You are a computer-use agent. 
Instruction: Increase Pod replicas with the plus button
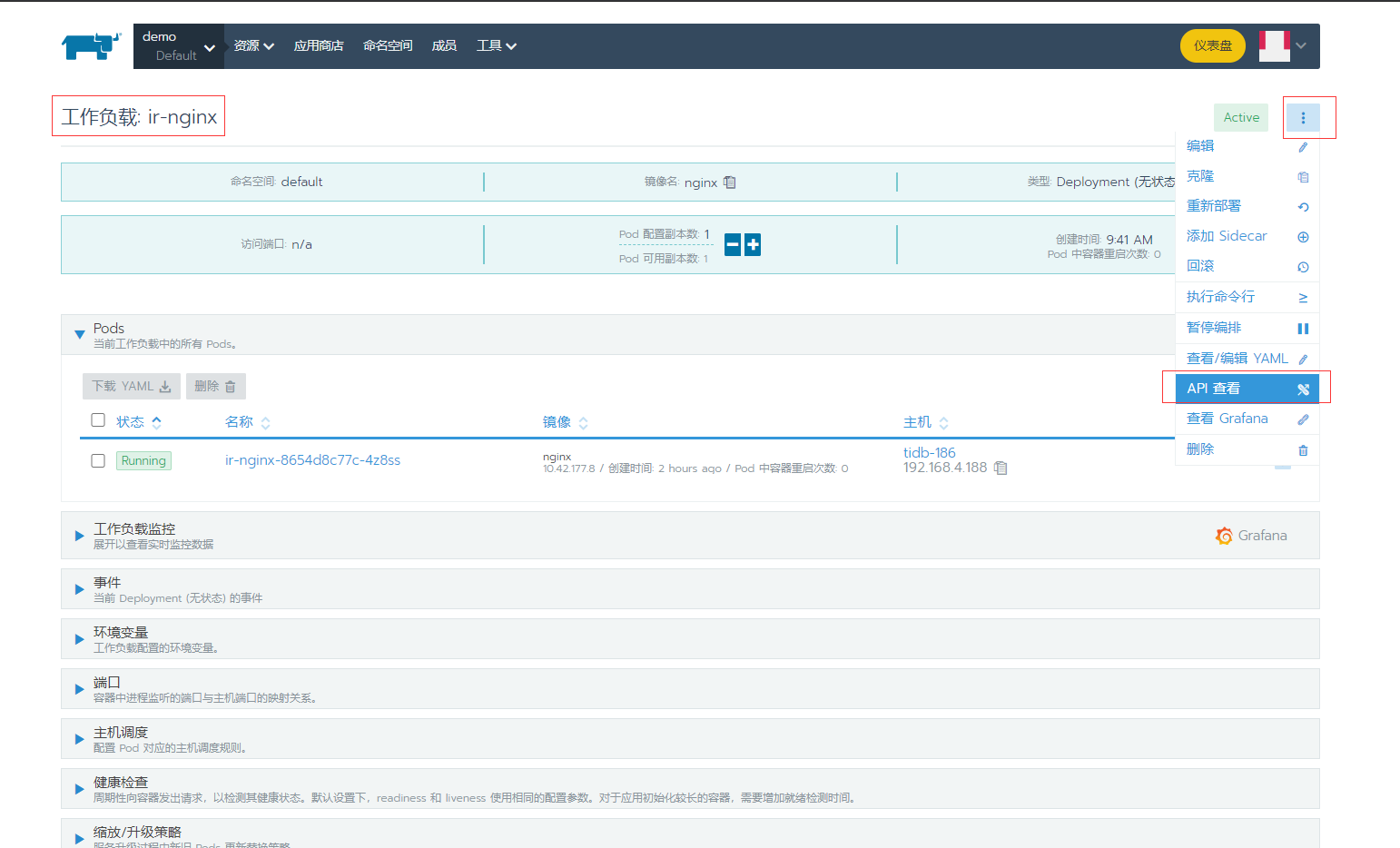[753, 244]
